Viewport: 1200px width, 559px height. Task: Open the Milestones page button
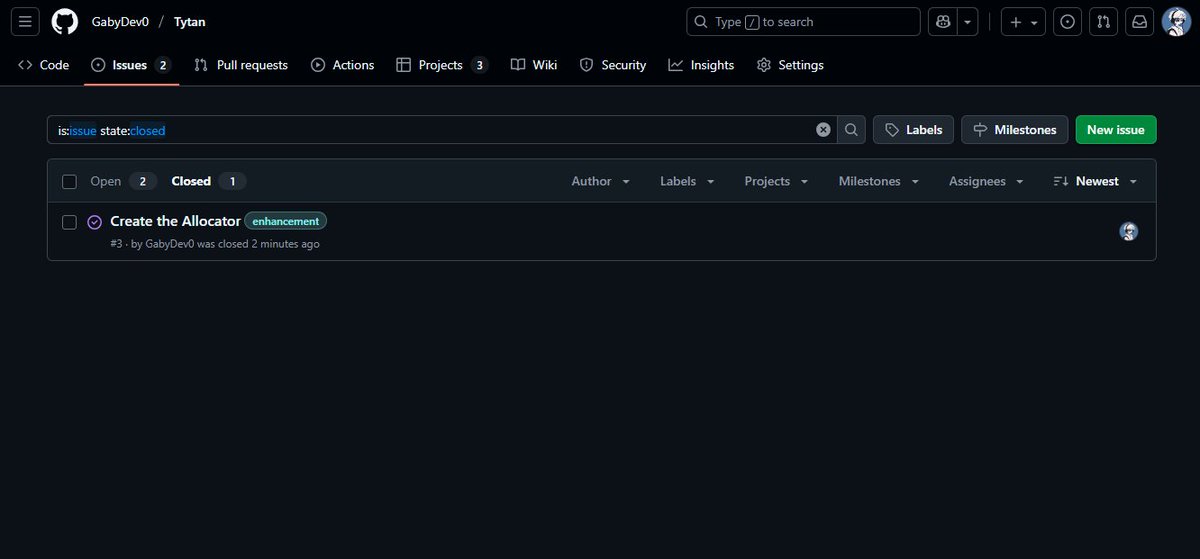pos(1015,130)
